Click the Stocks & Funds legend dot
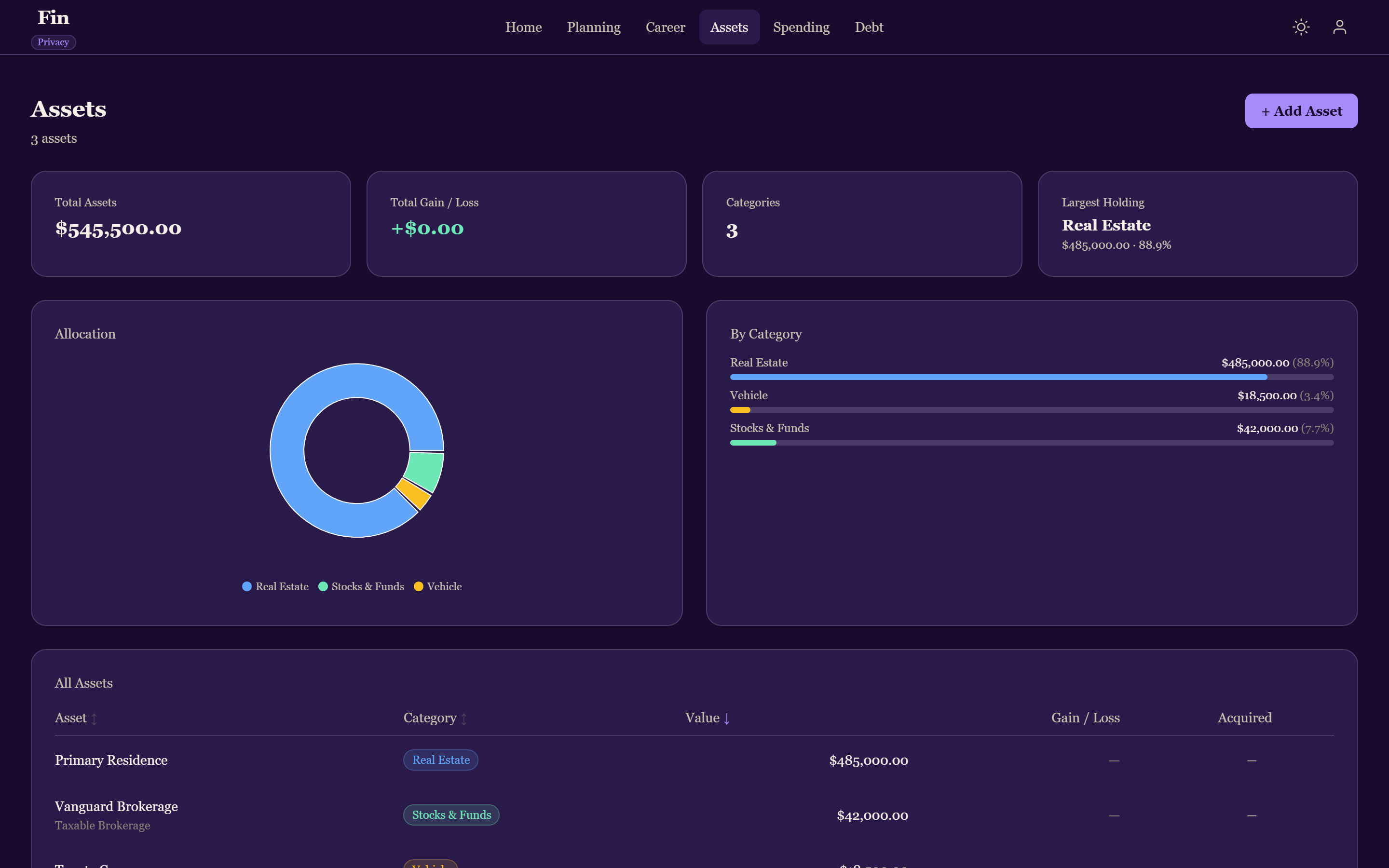This screenshot has width=1389, height=868. pos(323,586)
